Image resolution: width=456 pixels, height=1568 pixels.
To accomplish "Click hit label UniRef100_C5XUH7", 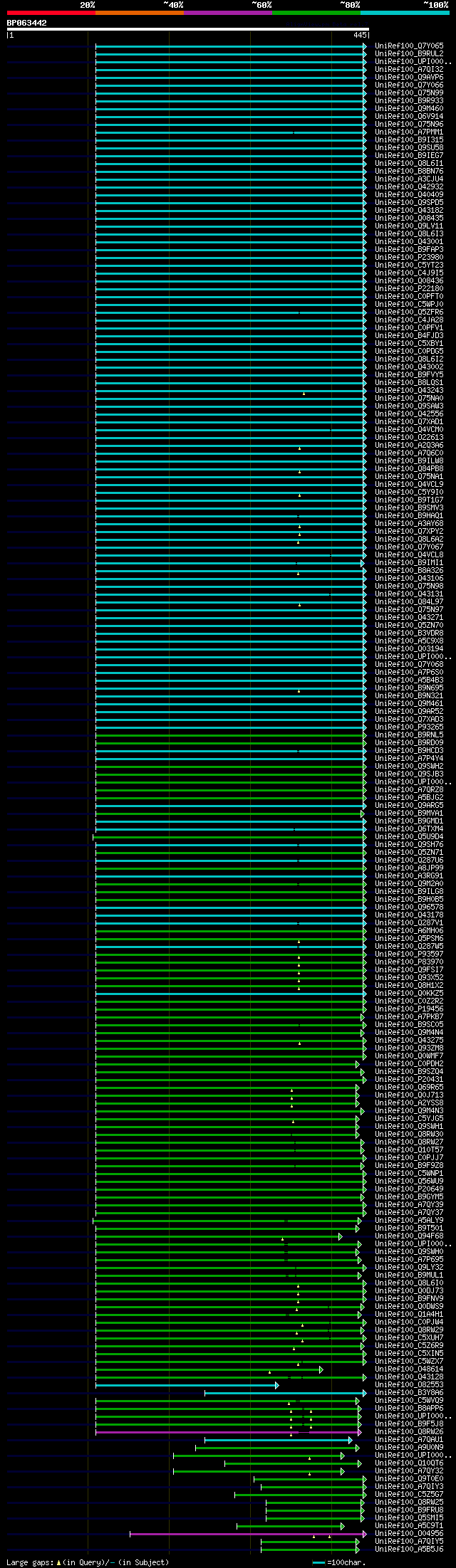I will [x=409, y=1338].
